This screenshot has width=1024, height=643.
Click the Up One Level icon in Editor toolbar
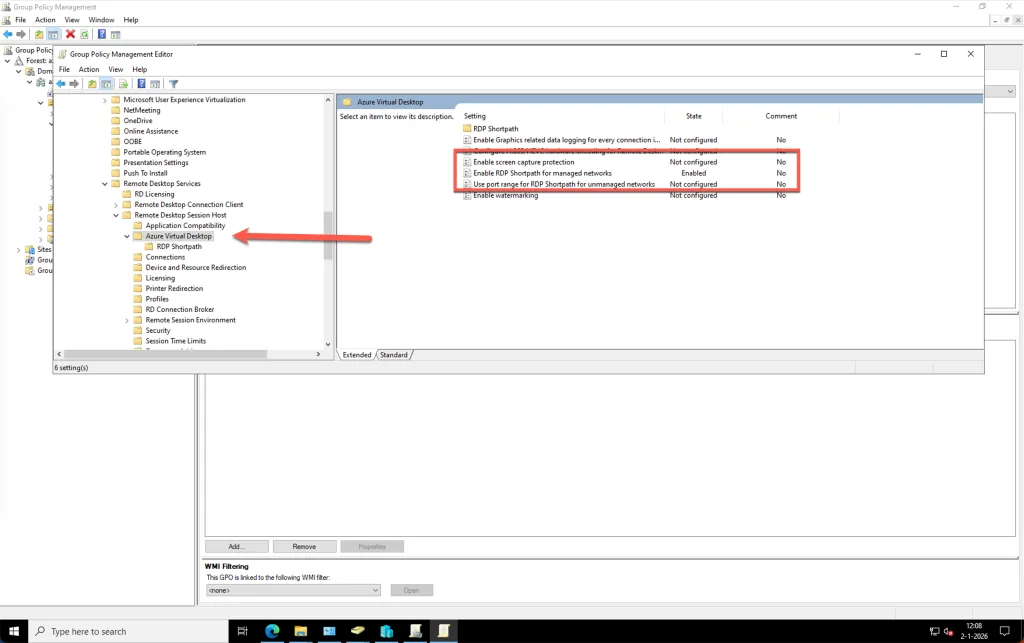click(x=92, y=84)
